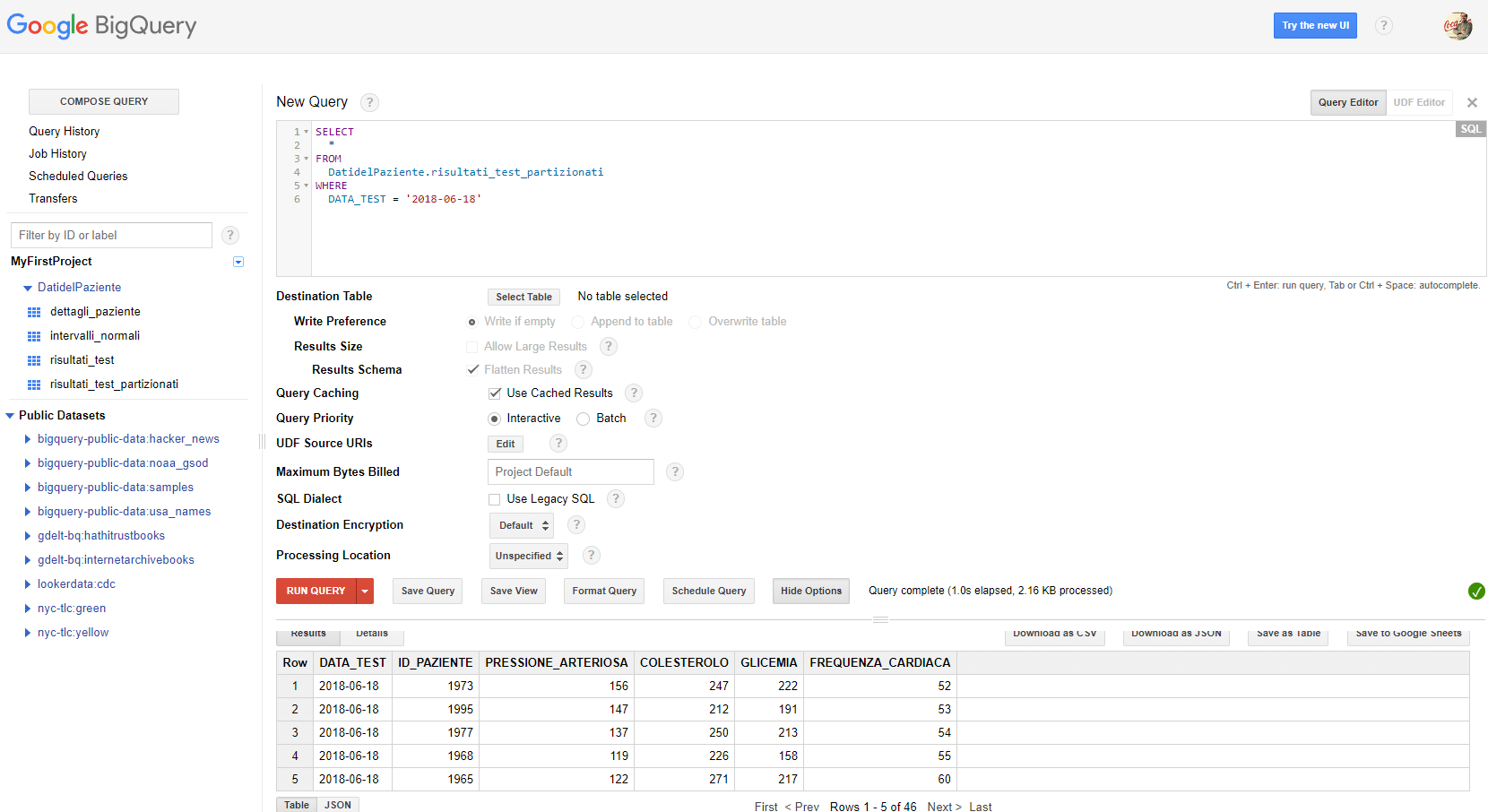Click the green query valid checkmark
Screen dimensions: 1488x812
1476,591
